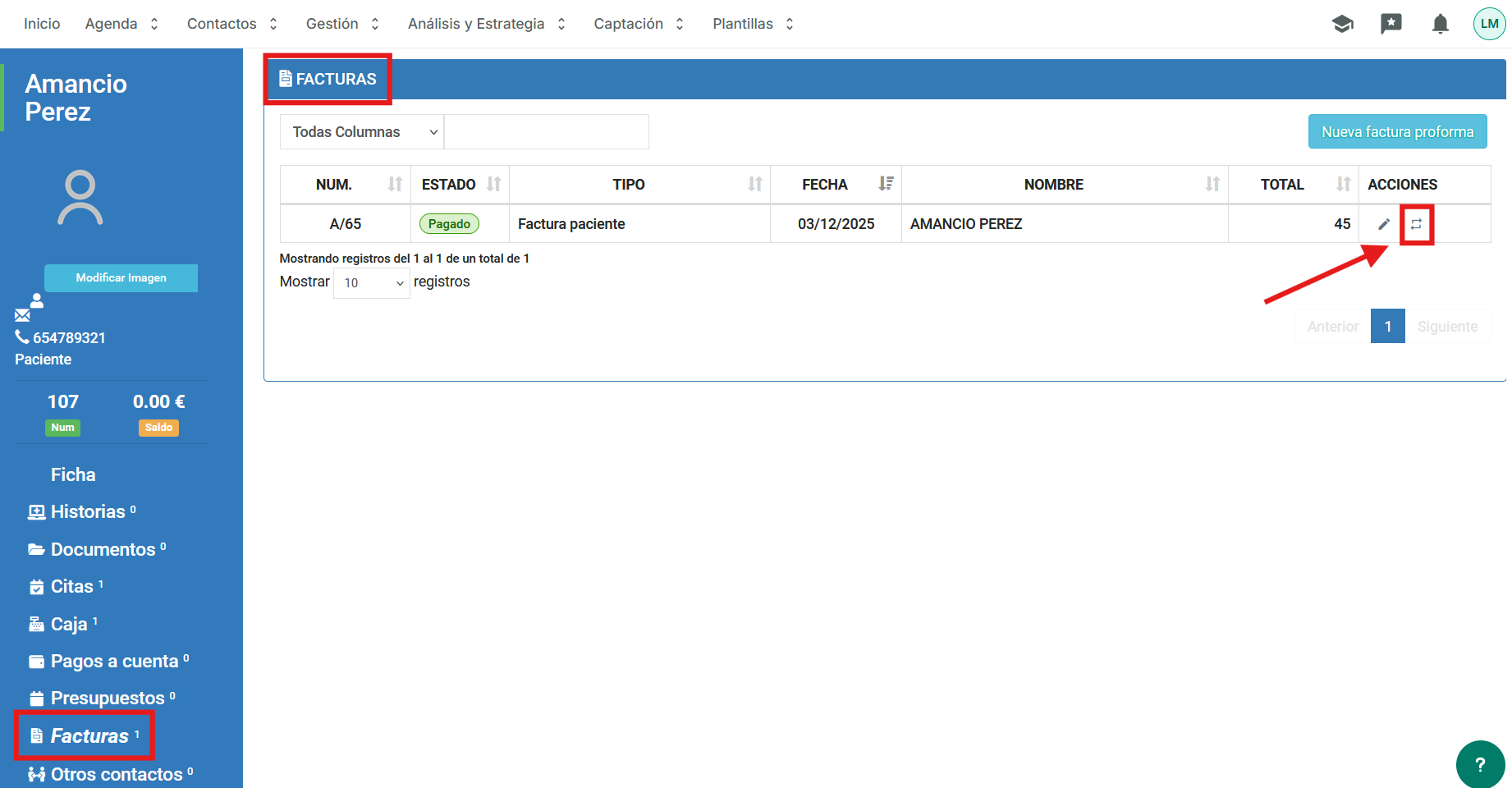Click the green help question mark button
This screenshot has width=1512, height=788.
tap(1480, 764)
